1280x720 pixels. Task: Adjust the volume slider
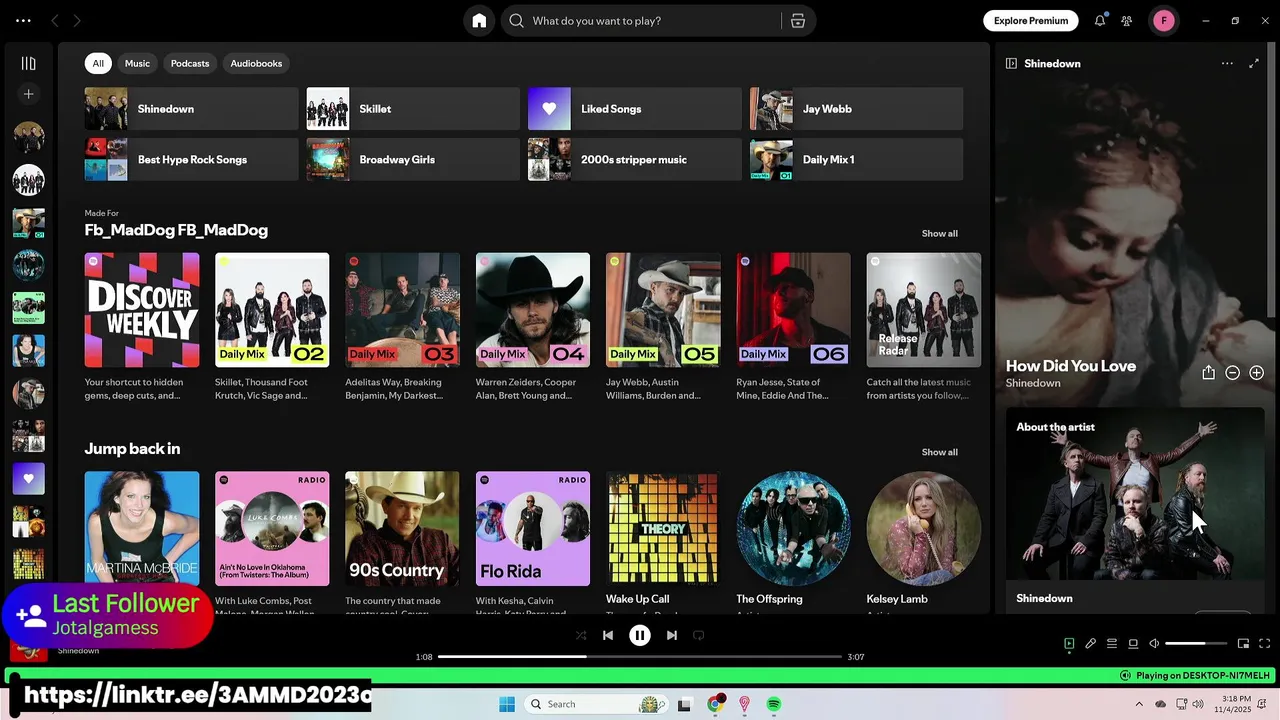click(x=1196, y=644)
